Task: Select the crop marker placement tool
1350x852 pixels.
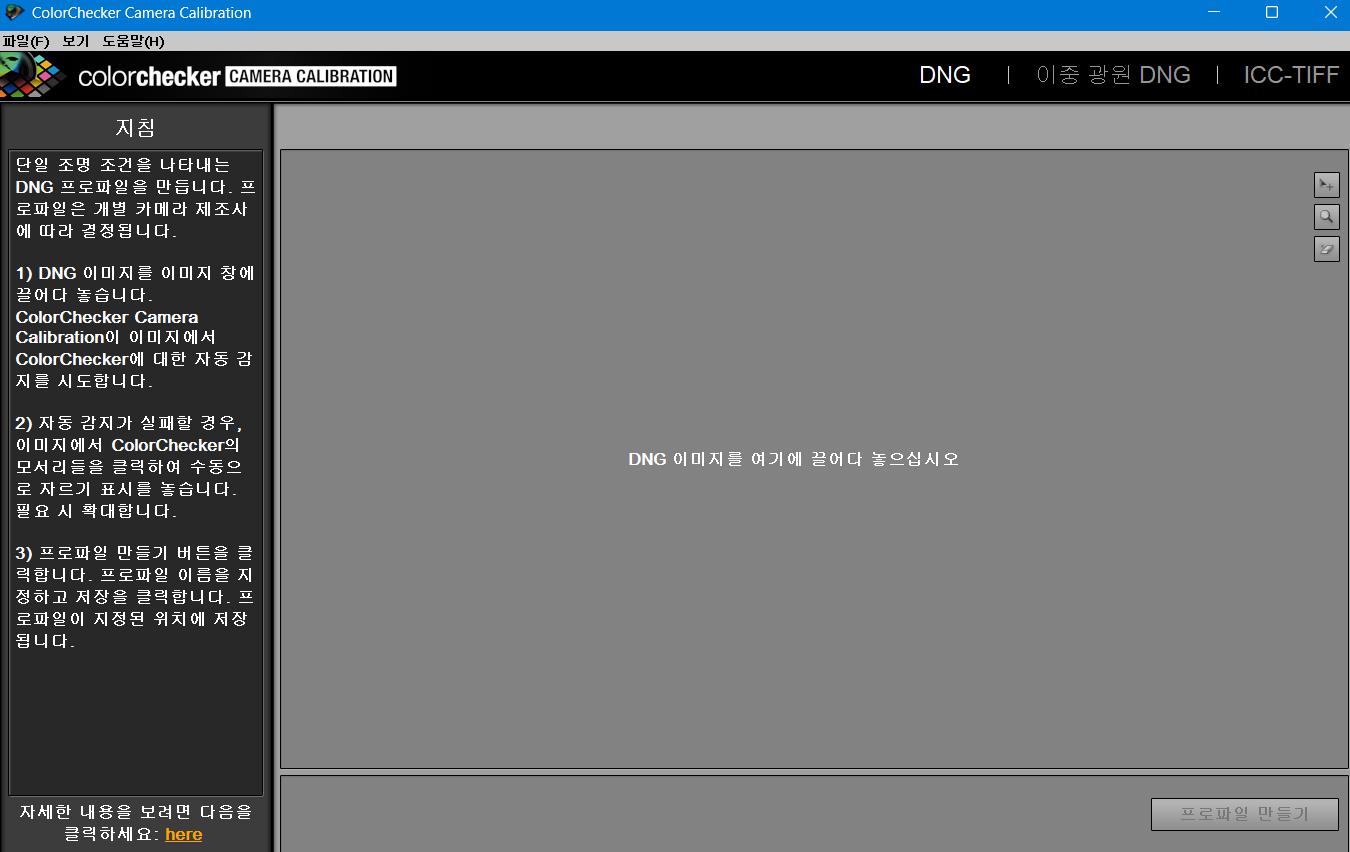Action: point(1326,185)
